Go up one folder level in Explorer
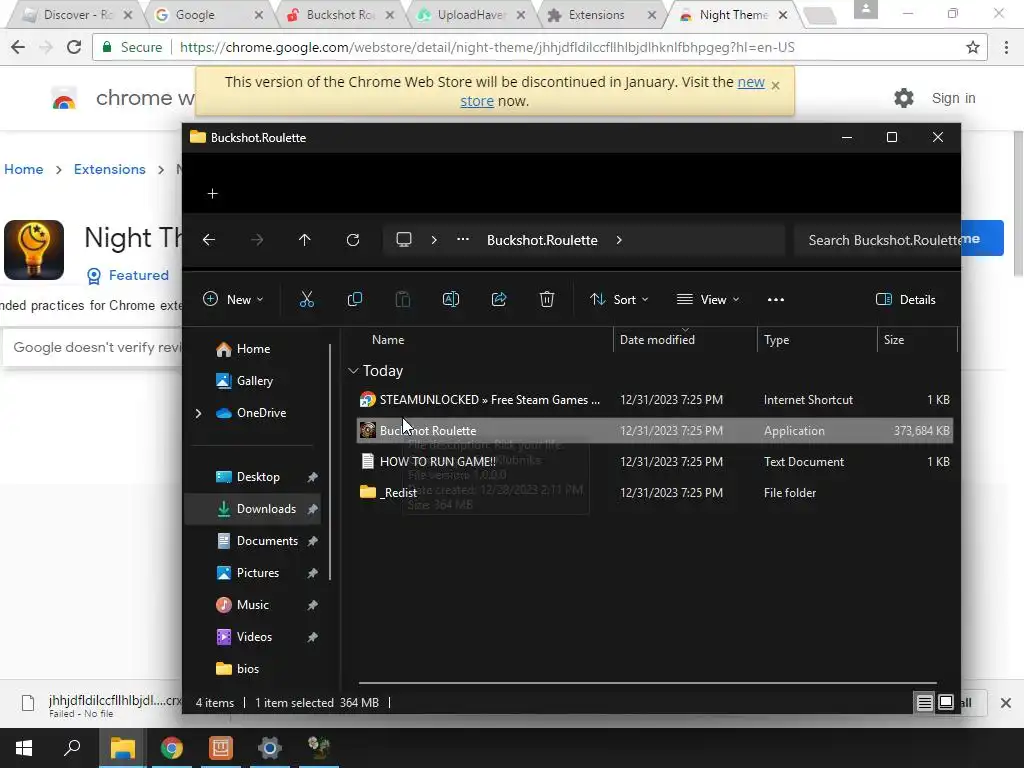 click(304, 240)
